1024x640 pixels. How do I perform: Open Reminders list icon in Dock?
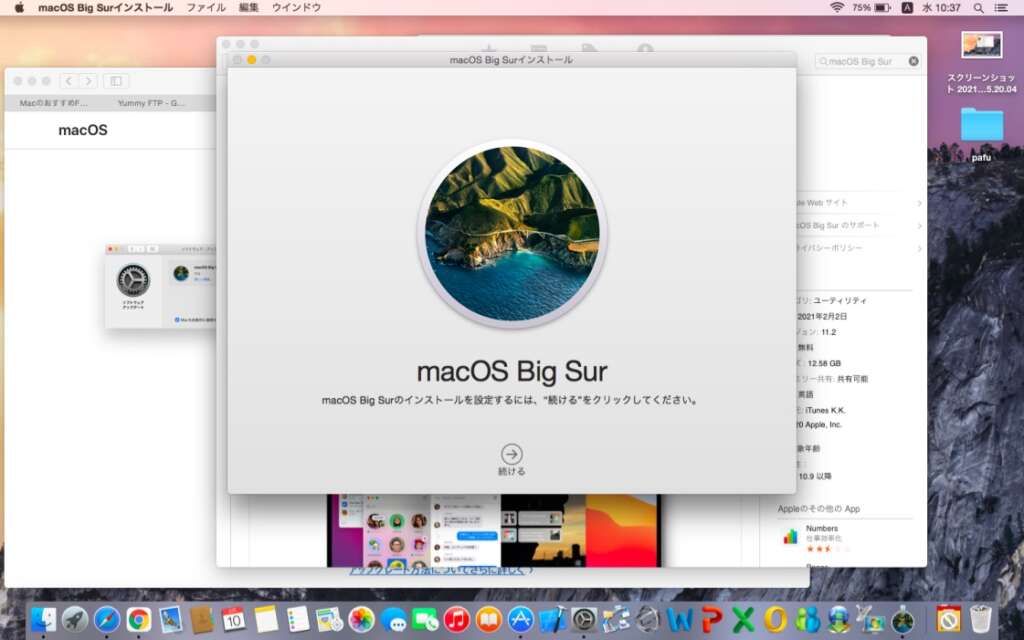click(x=298, y=619)
